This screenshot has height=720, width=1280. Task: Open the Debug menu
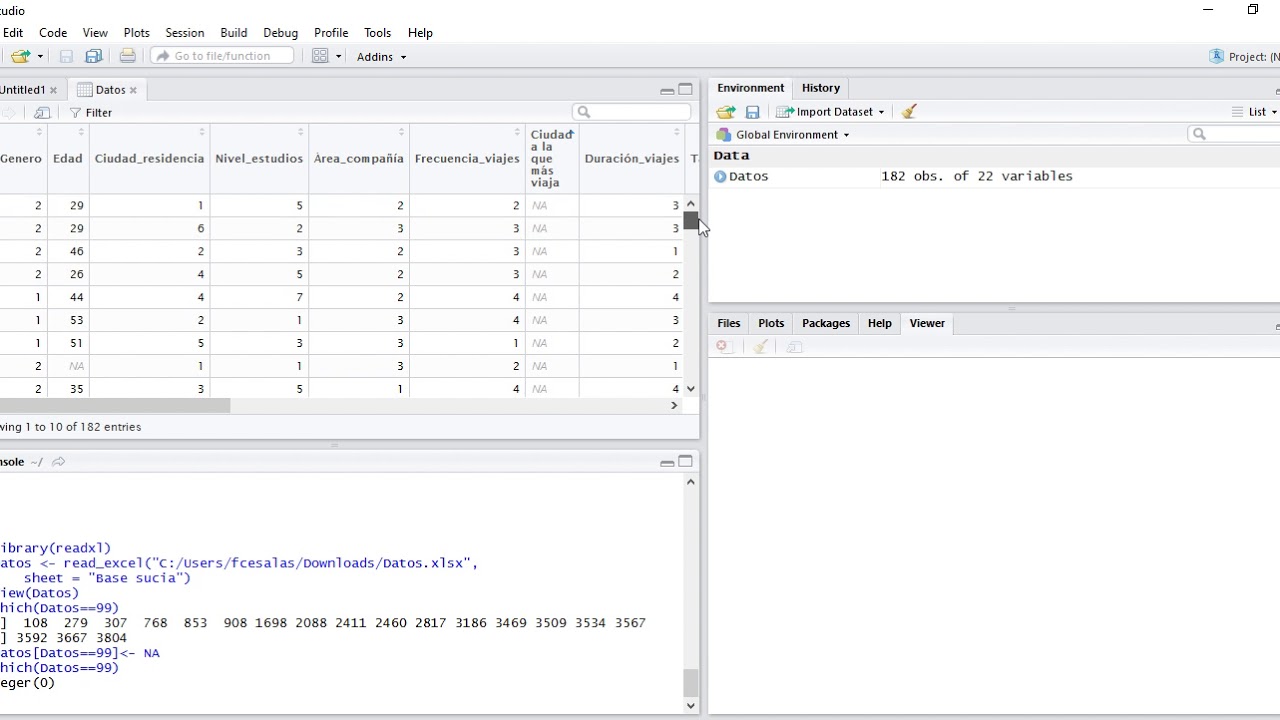coord(280,33)
